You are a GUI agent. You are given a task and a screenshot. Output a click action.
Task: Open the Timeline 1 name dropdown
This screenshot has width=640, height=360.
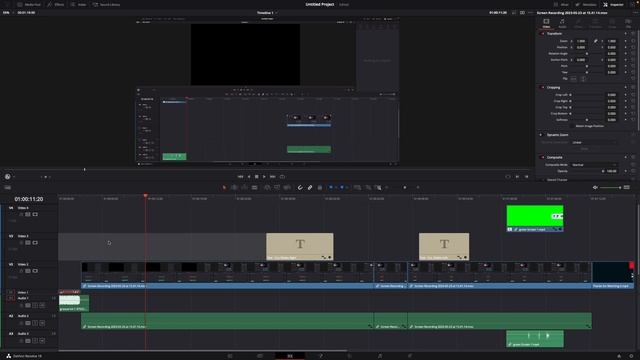tap(267, 13)
